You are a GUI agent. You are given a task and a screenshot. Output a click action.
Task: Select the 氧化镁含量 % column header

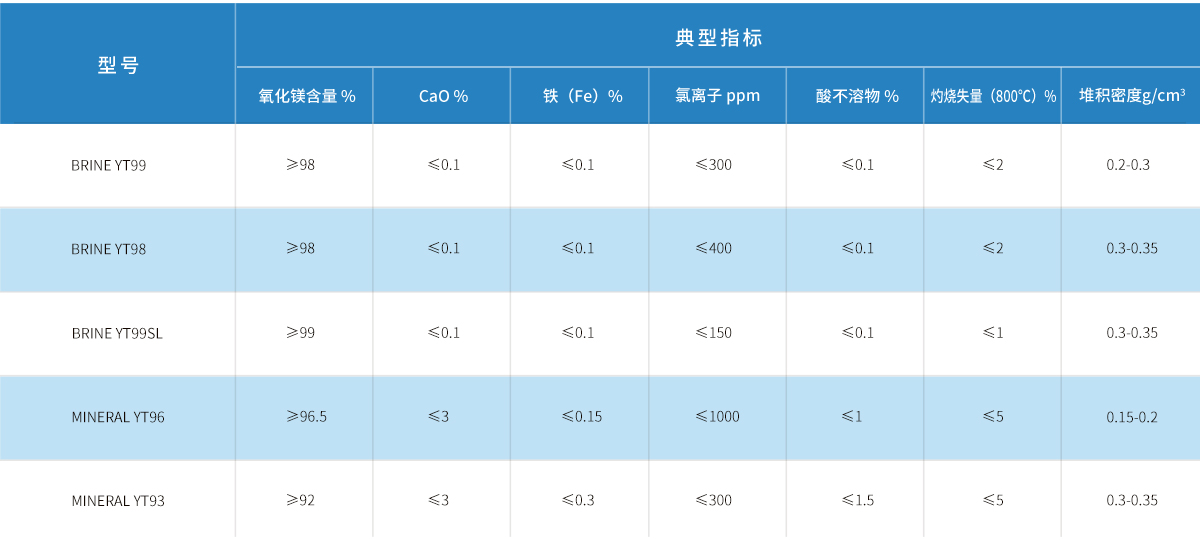[307, 96]
